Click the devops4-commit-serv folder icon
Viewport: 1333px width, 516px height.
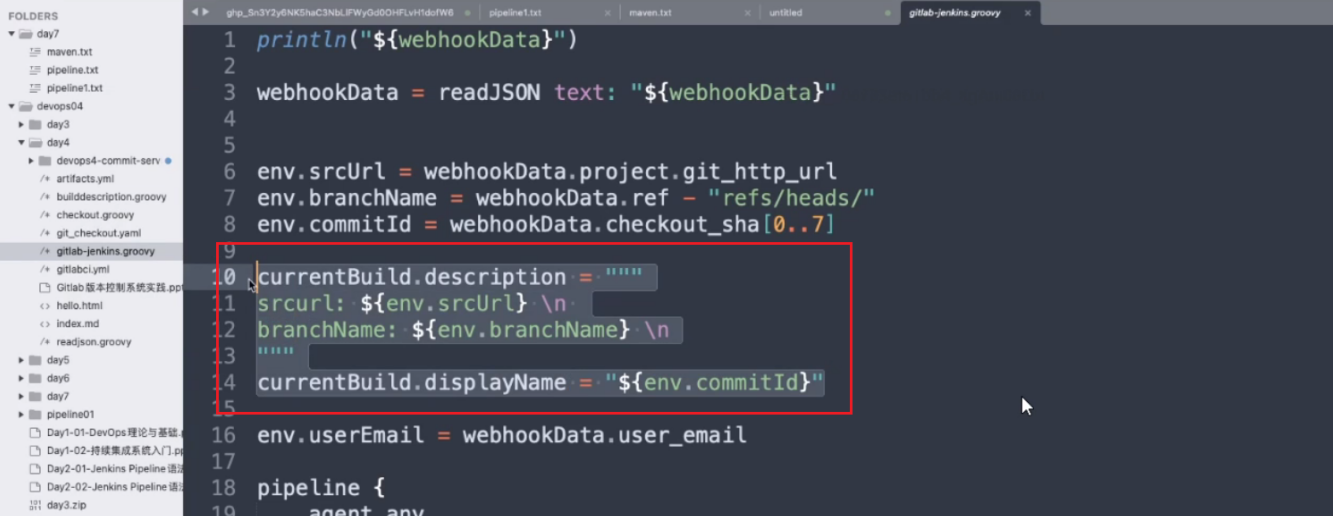[x=45, y=160]
